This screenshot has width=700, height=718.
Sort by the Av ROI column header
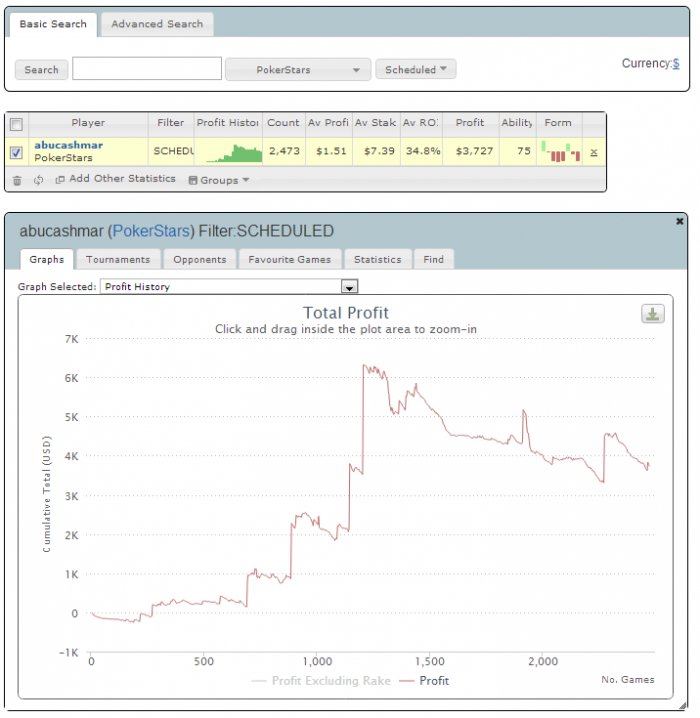click(x=421, y=123)
